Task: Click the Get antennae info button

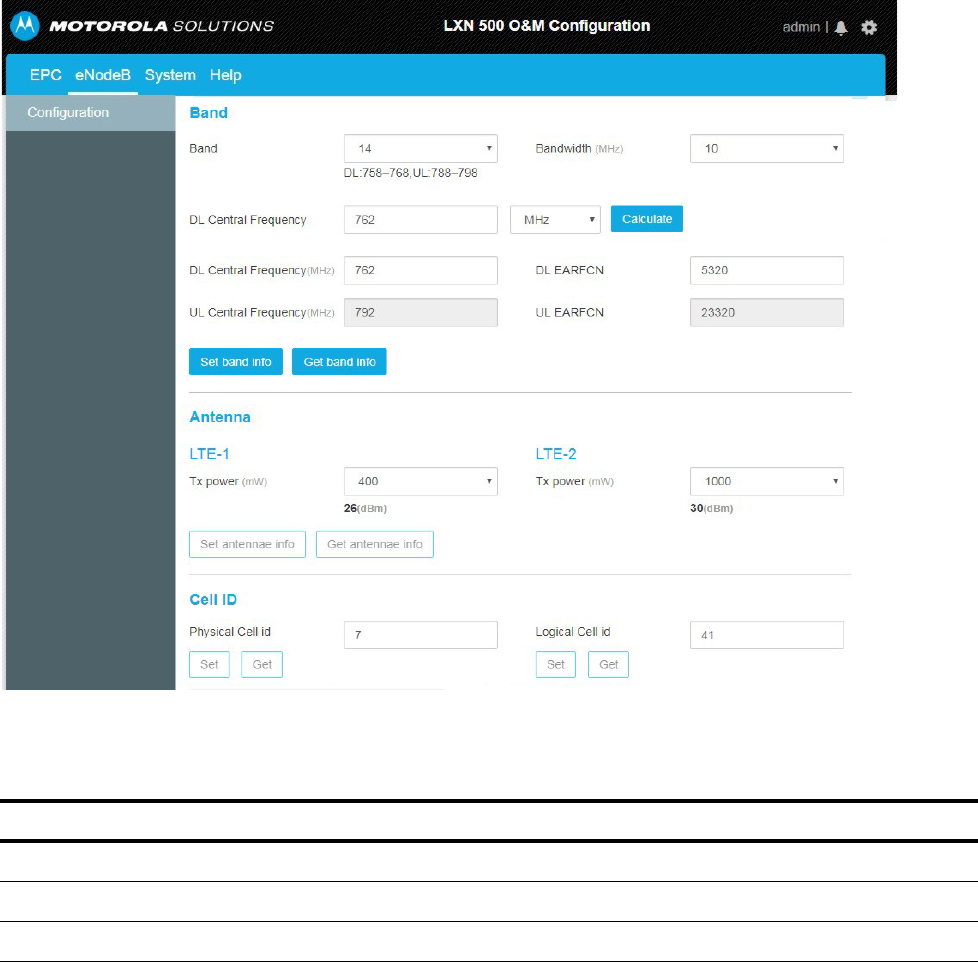Action: click(375, 544)
